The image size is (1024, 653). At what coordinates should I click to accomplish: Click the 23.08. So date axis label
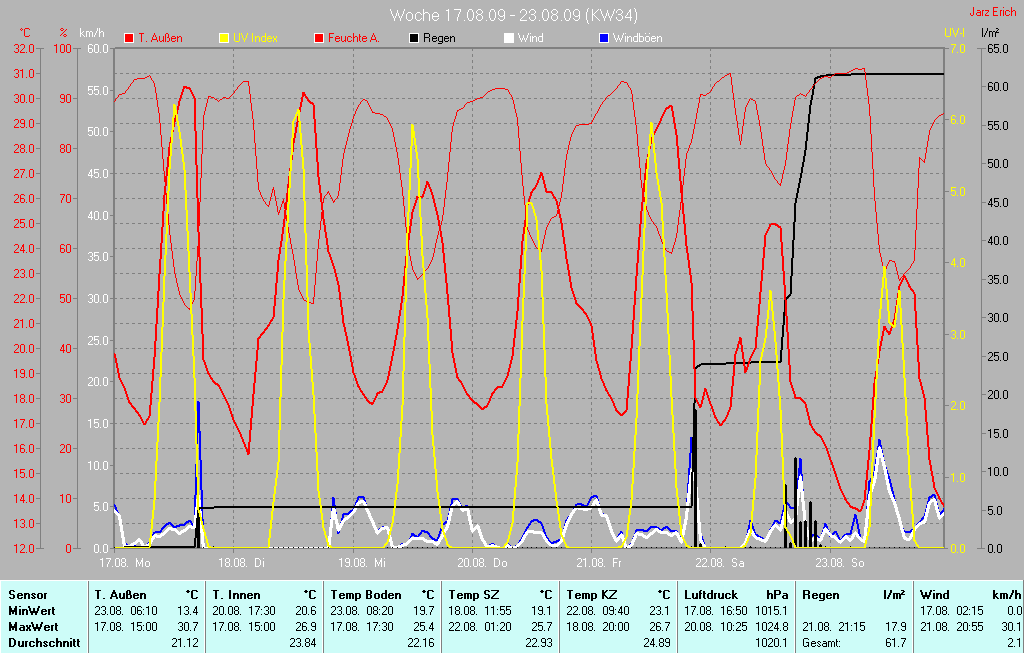(x=839, y=562)
